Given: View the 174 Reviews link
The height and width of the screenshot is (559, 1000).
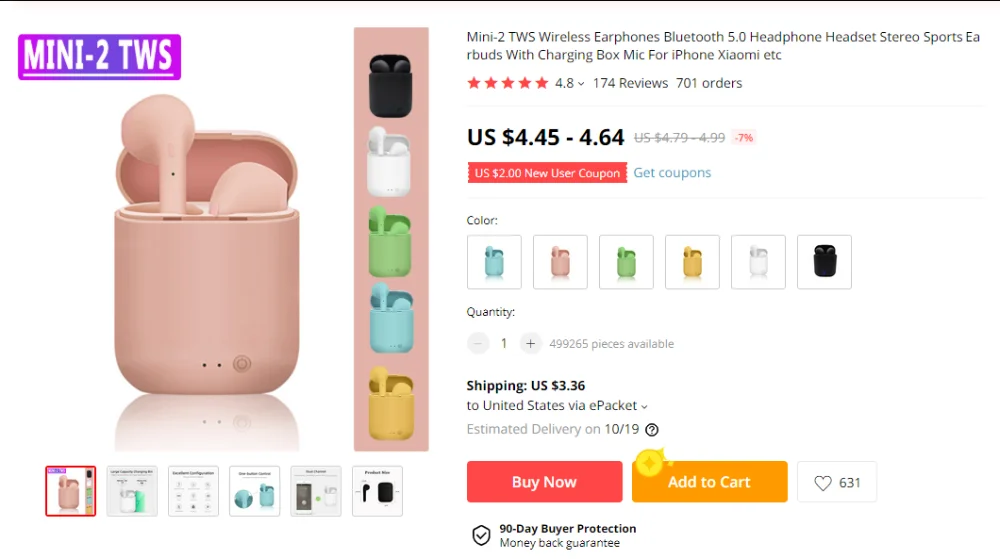Looking at the screenshot, I should tap(630, 83).
